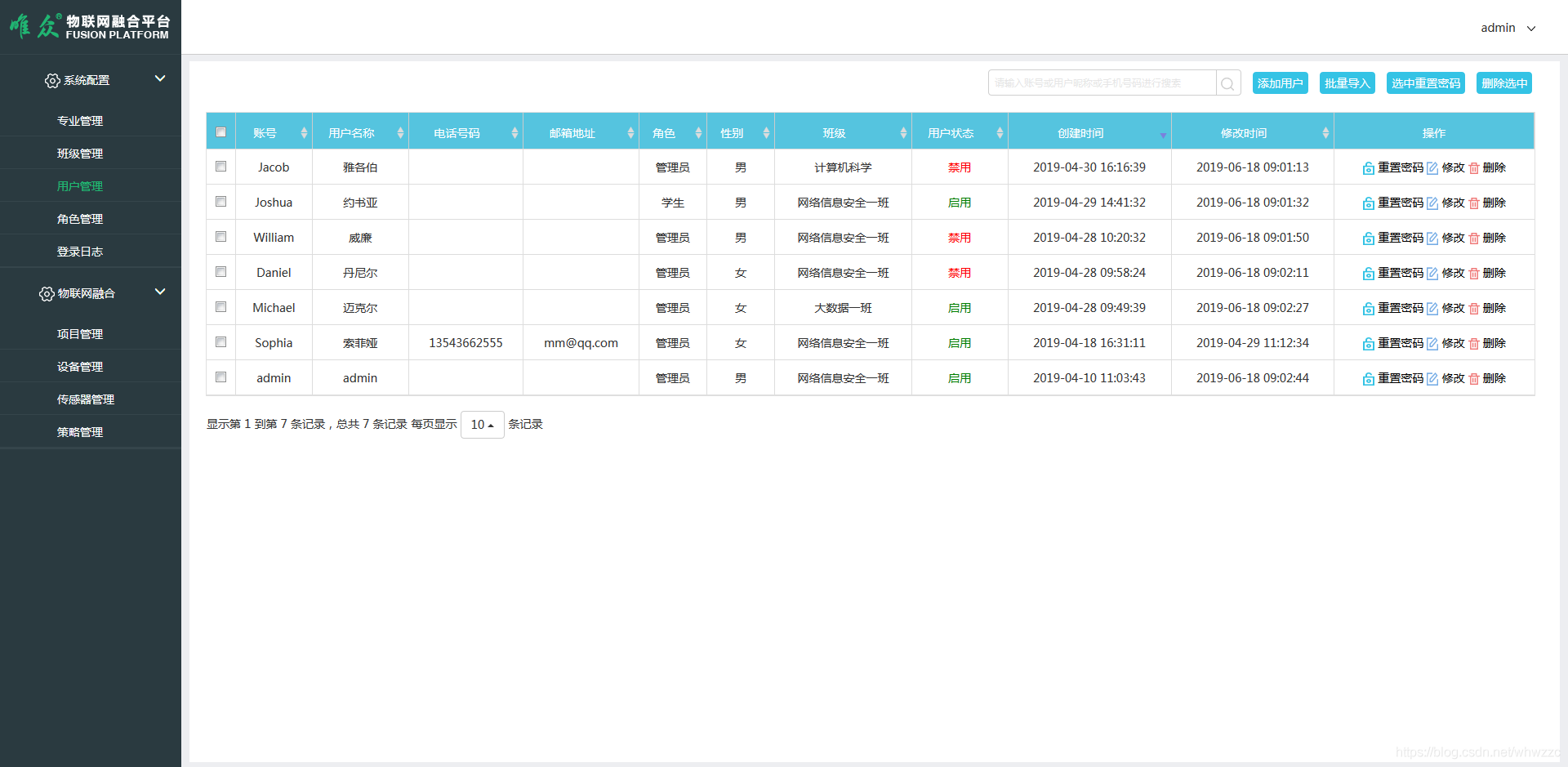Click email cell mm@qq.com

click(581, 343)
